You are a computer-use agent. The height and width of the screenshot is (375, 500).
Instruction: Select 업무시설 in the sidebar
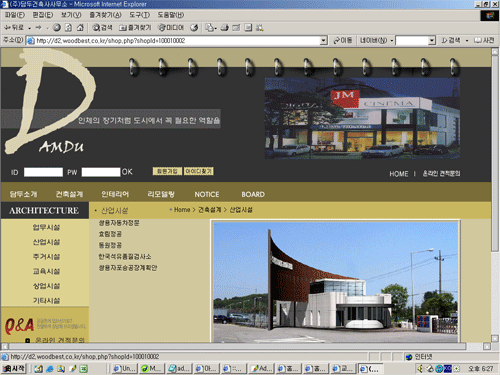coord(46,227)
